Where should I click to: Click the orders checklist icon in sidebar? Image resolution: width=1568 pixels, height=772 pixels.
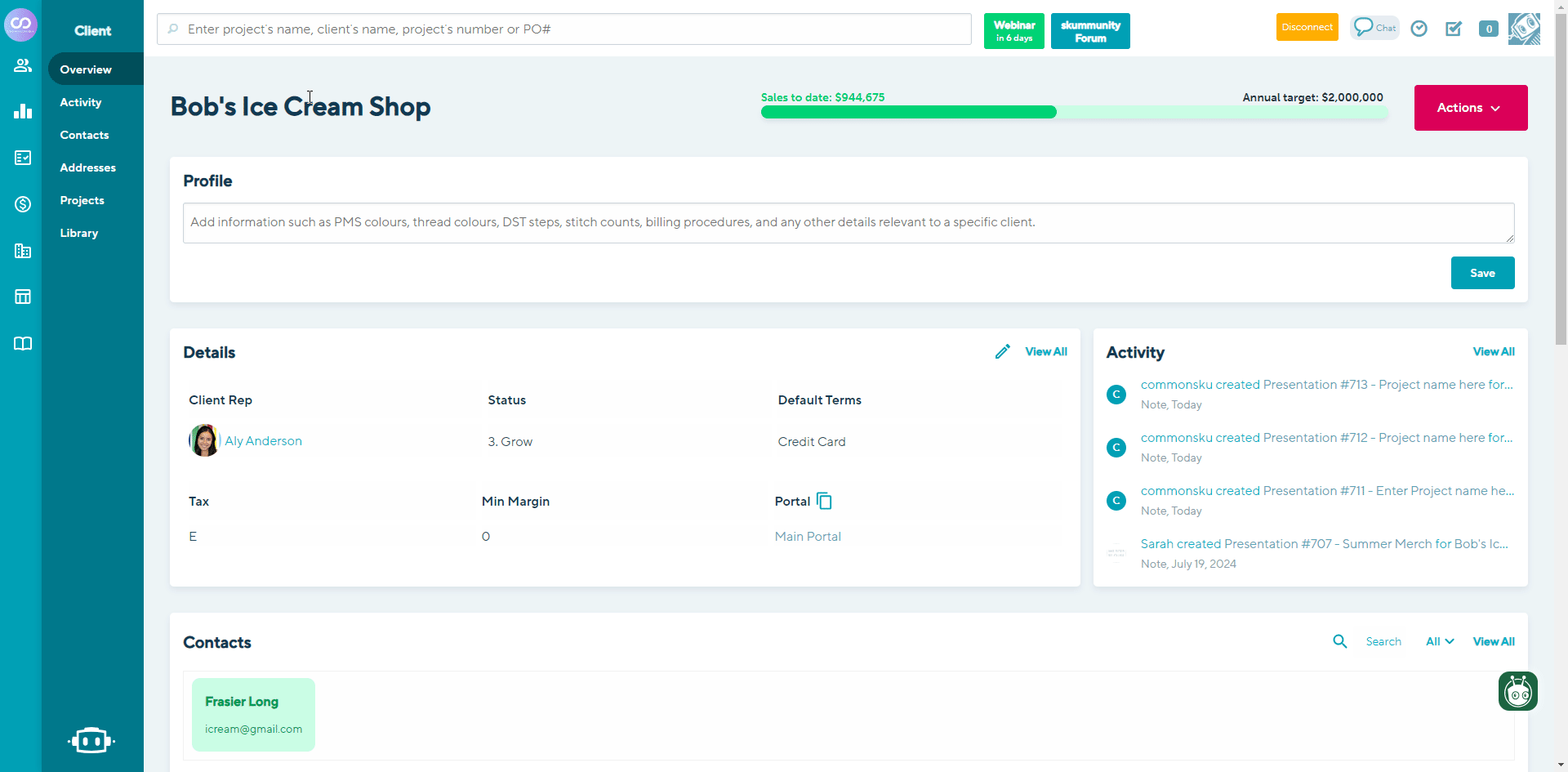pyautogui.click(x=22, y=158)
